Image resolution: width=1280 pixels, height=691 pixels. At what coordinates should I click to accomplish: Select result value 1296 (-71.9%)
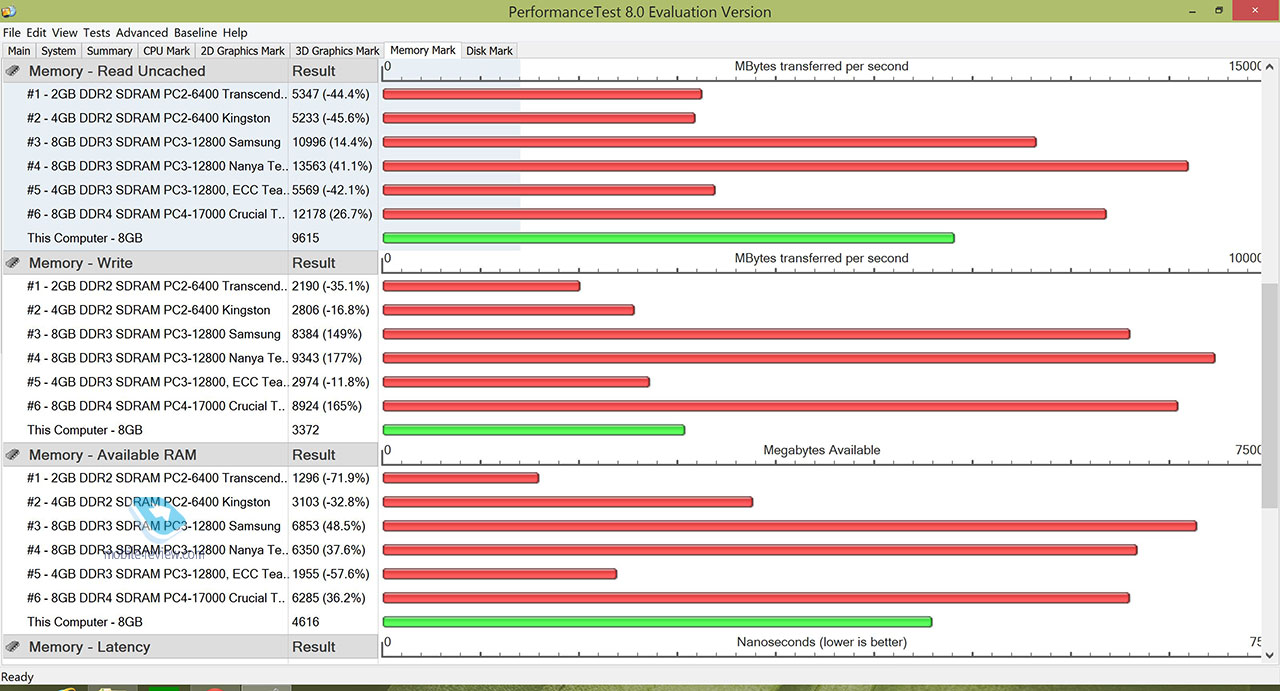(x=331, y=478)
